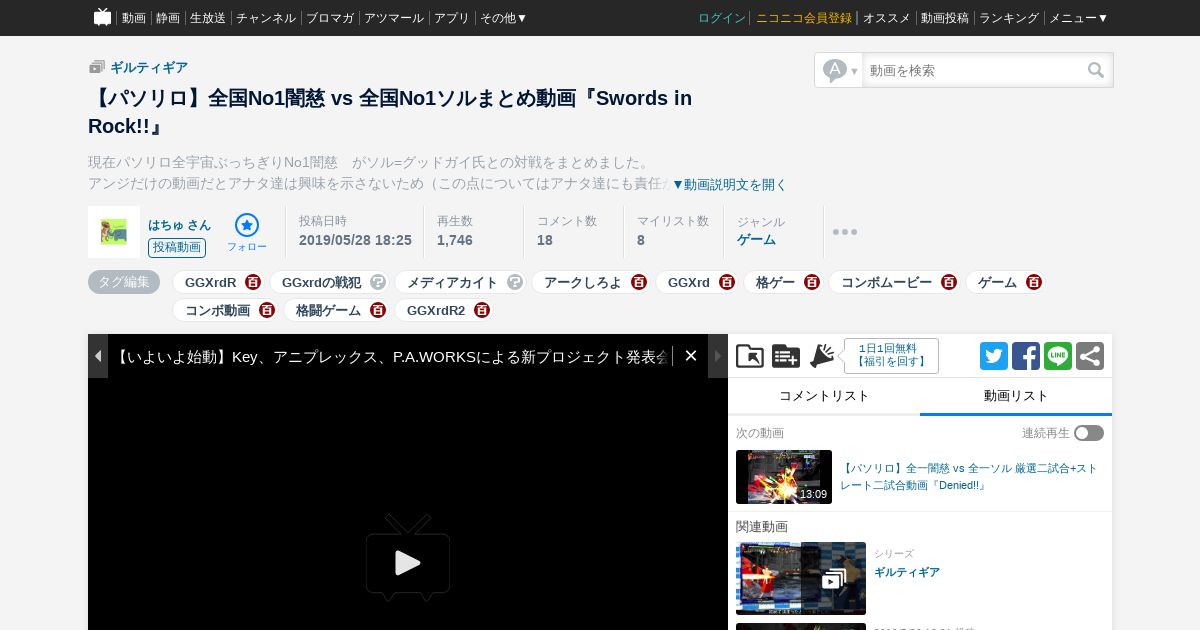The image size is (1200, 630).
Task: Click the タグ編集 button
Action: pos(124,282)
